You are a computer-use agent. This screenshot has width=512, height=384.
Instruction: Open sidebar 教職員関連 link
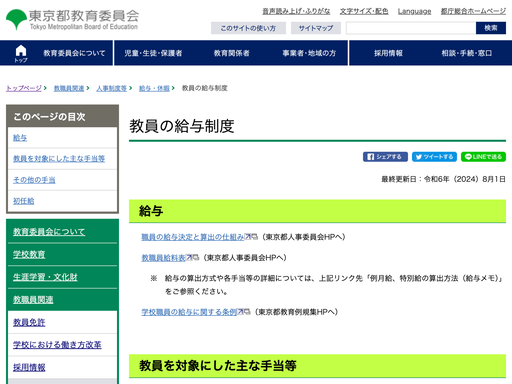click(33, 299)
